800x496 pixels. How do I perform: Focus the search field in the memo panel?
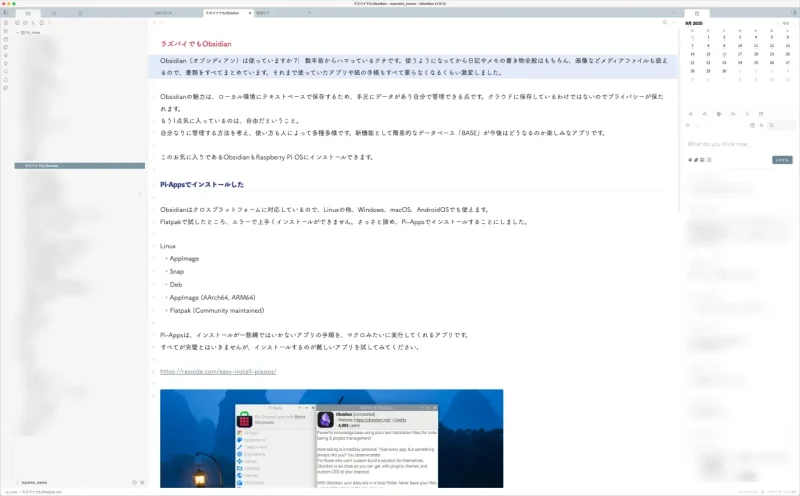782,125
